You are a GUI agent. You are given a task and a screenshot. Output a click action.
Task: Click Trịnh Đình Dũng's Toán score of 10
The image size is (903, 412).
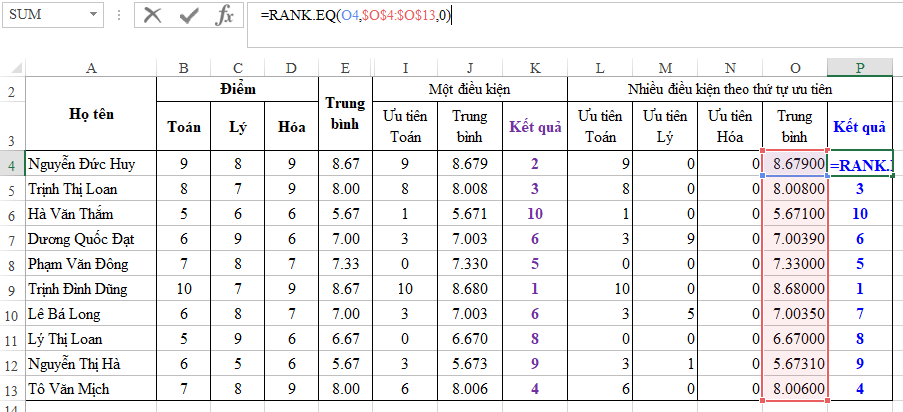pyautogui.click(x=184, y=288)
